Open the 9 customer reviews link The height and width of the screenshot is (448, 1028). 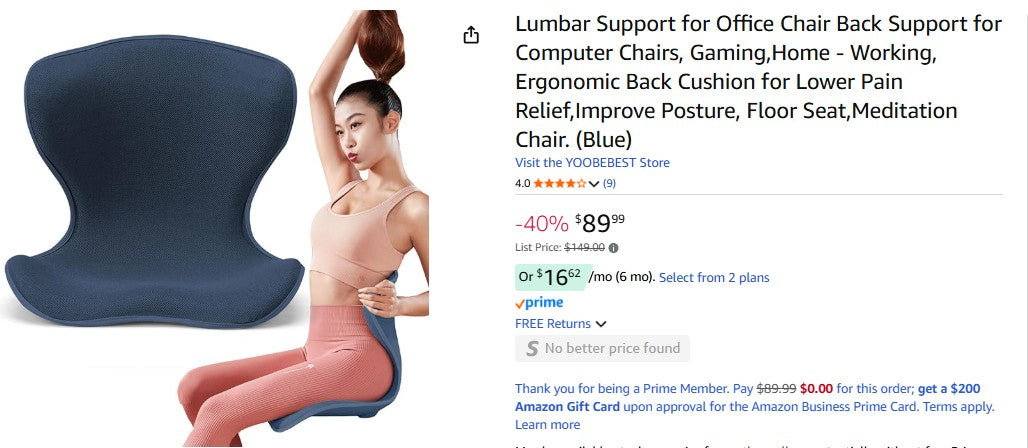click(609, 184)
